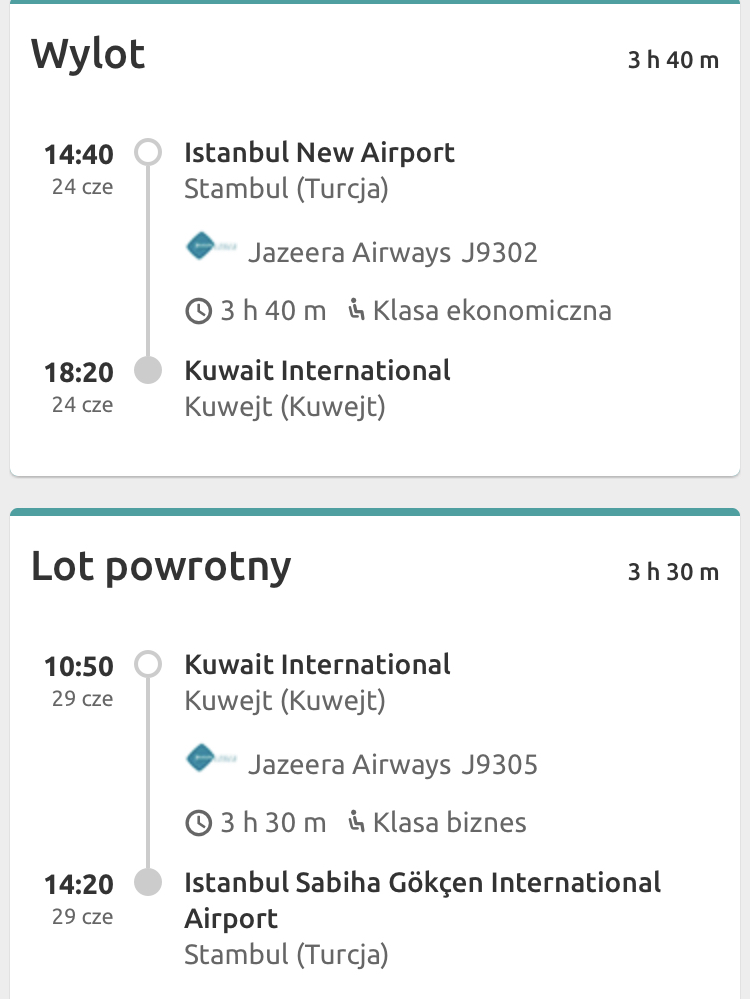Viewport: 750px width, 999px height.
Task: Click the filled arrival marker at 14:20
Action: click(x=148, y=882)
